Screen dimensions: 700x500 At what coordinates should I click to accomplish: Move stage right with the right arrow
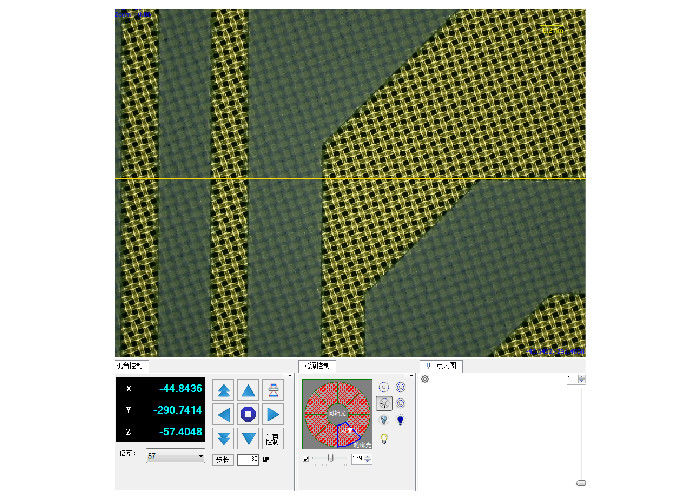[272, 414]
